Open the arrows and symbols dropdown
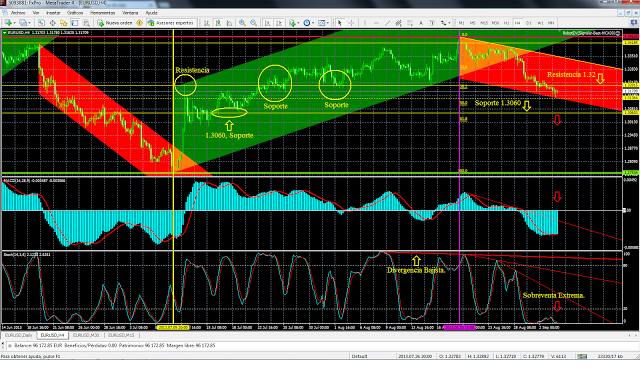The height and width of the screenshot is (384, 640). click(445, 23)
